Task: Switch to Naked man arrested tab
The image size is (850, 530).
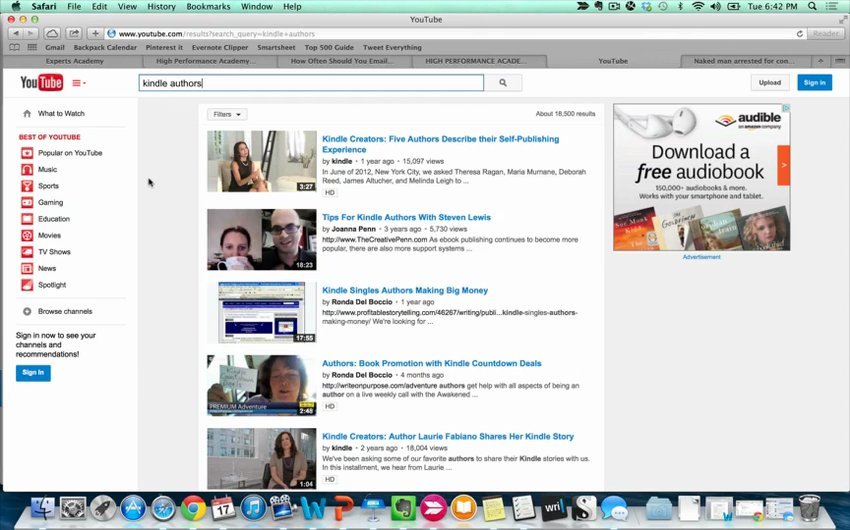Action: (x=744, y=61)
